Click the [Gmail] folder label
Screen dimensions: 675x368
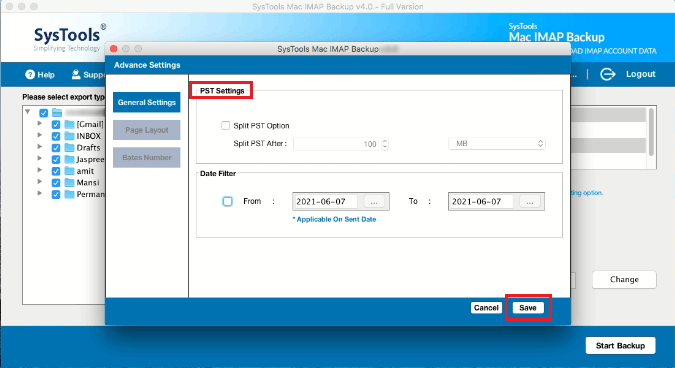[x=90, y=124]
